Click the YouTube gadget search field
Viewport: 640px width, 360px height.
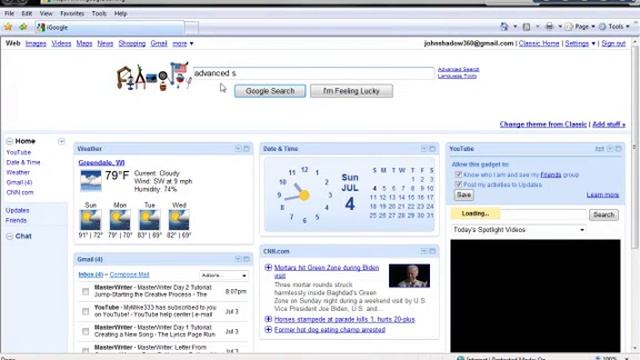pyautogui.click(x=519, y=214)
